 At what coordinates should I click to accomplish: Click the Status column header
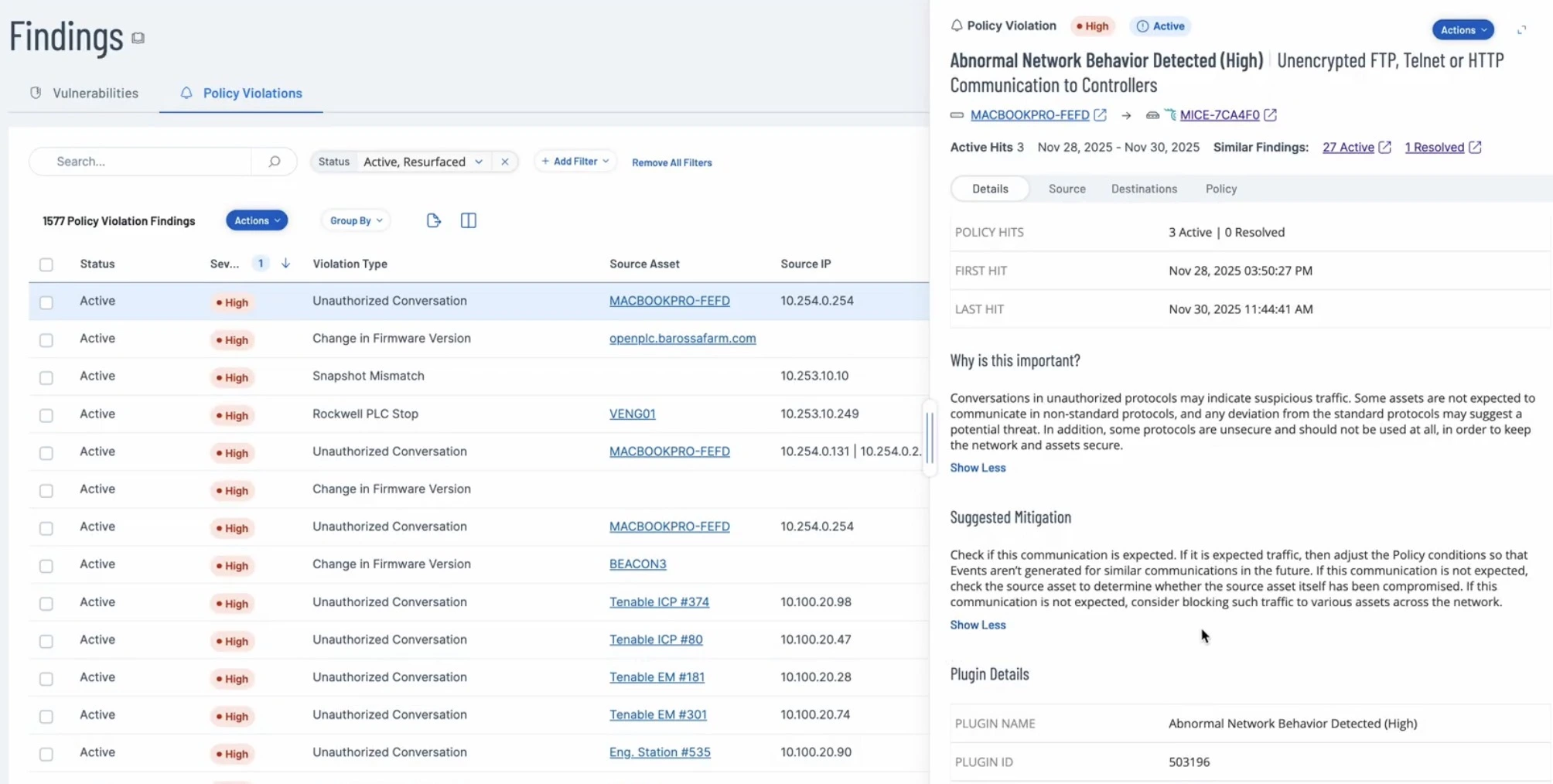click(97, 264)
